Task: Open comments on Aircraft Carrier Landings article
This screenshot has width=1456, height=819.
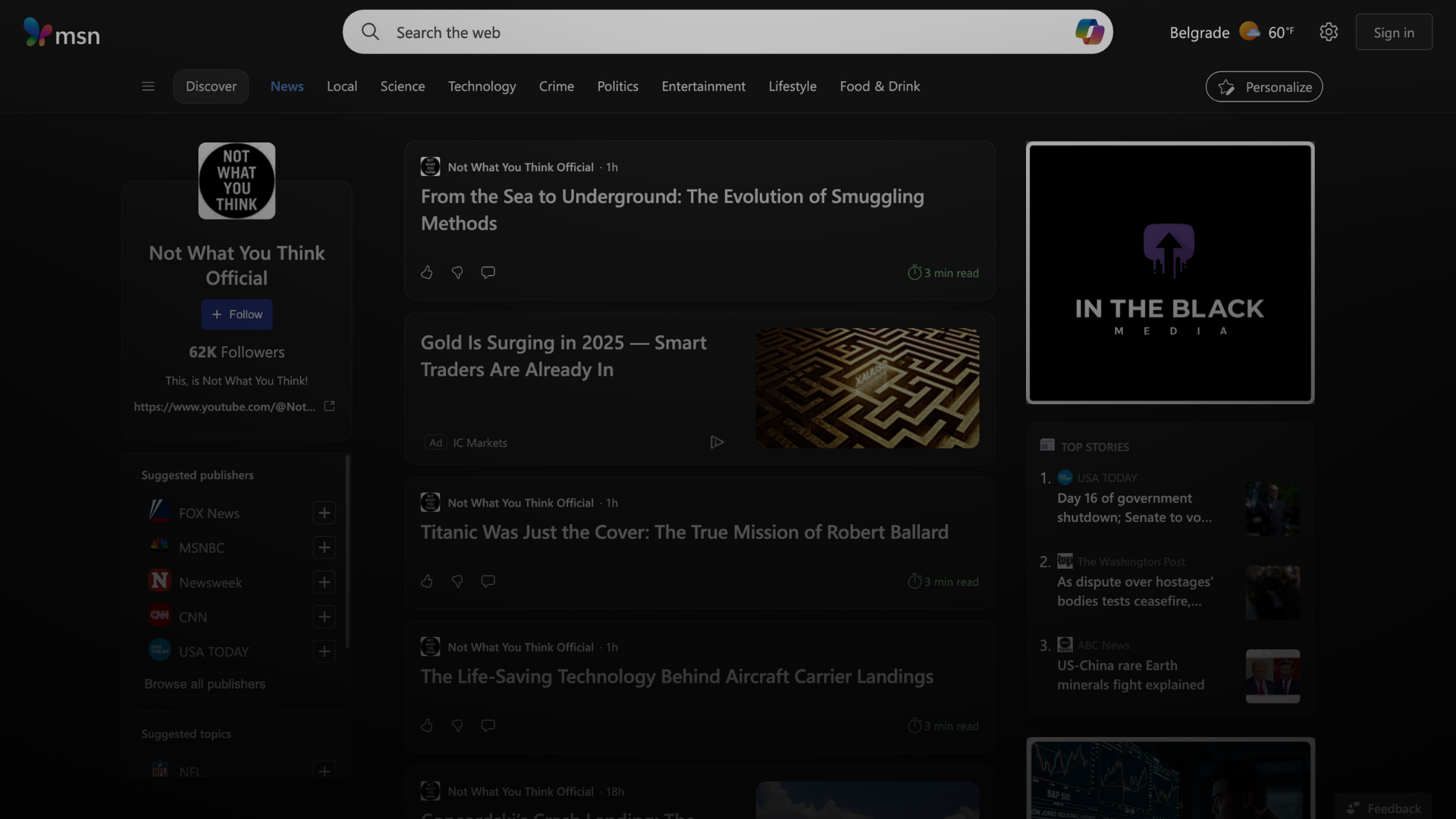Action: click(488, 726)
